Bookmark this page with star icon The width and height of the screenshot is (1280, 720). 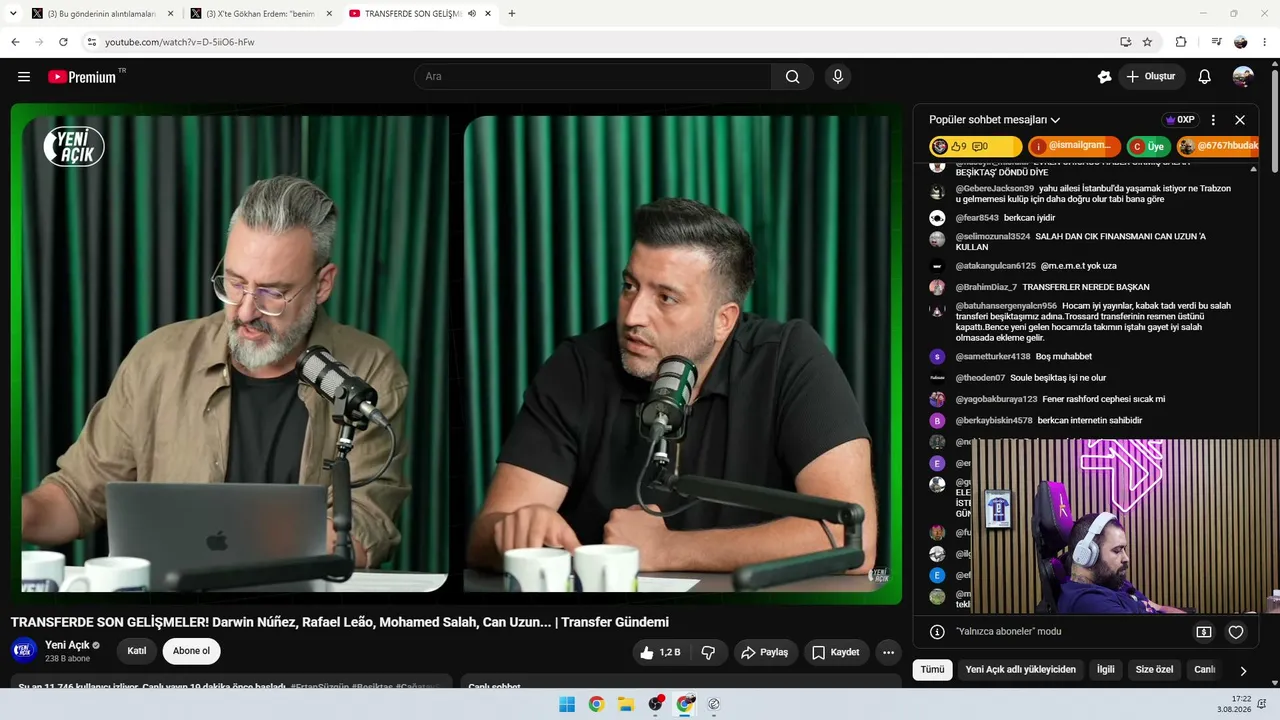(1147, 42)
